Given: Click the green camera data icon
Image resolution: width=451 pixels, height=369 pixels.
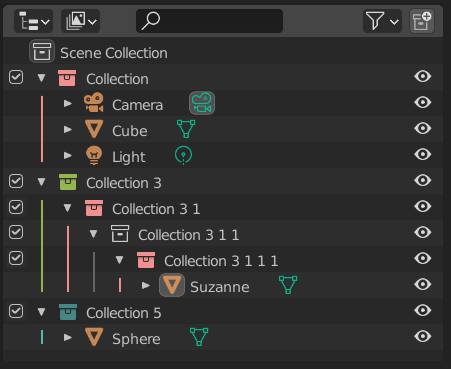Looking at the screenshot, I should [x=202, y=103].
